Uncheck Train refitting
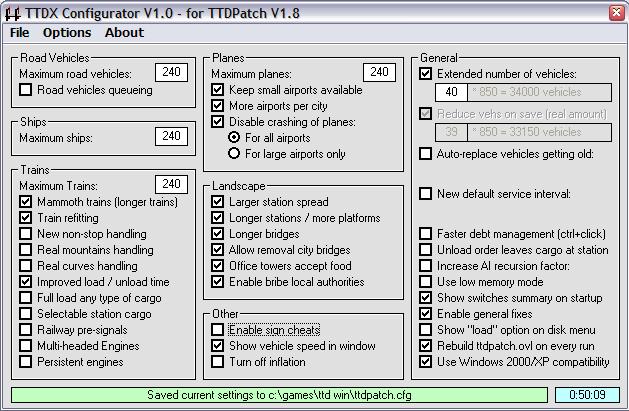Viewport: 629px width, 411px height. click(x=26, y=217)
